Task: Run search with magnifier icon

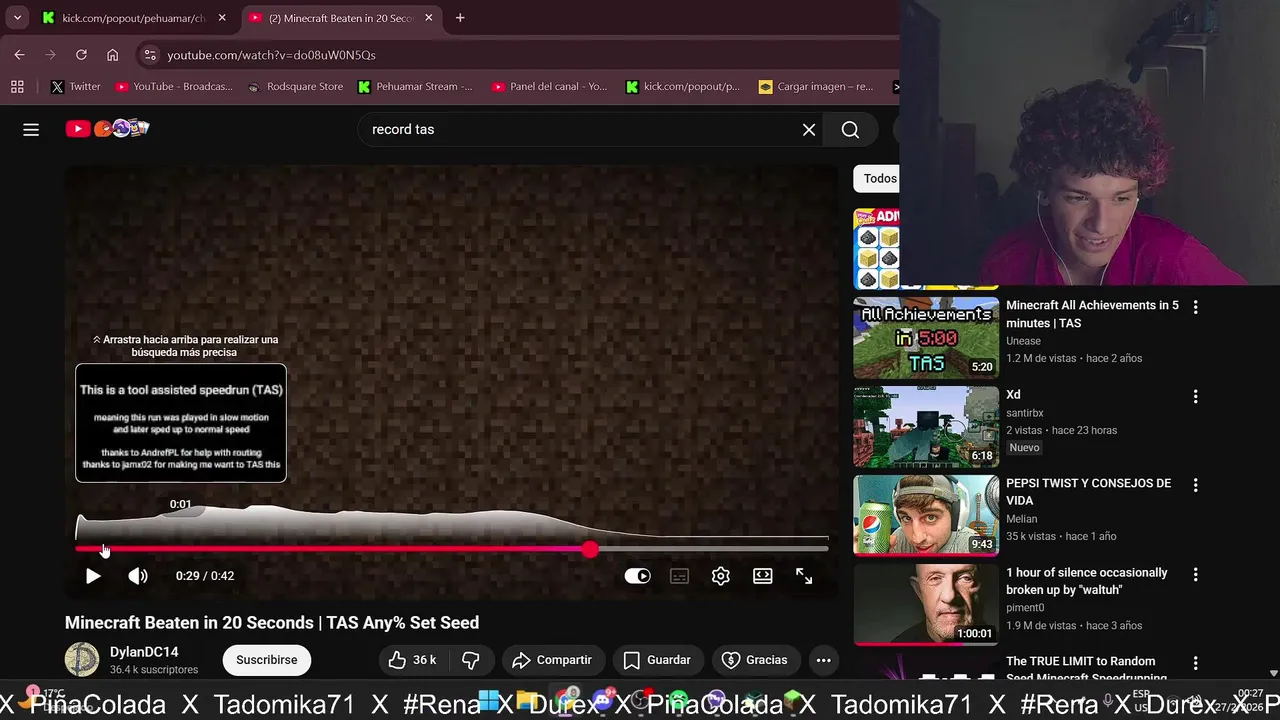Action: [x=850, y=129]
